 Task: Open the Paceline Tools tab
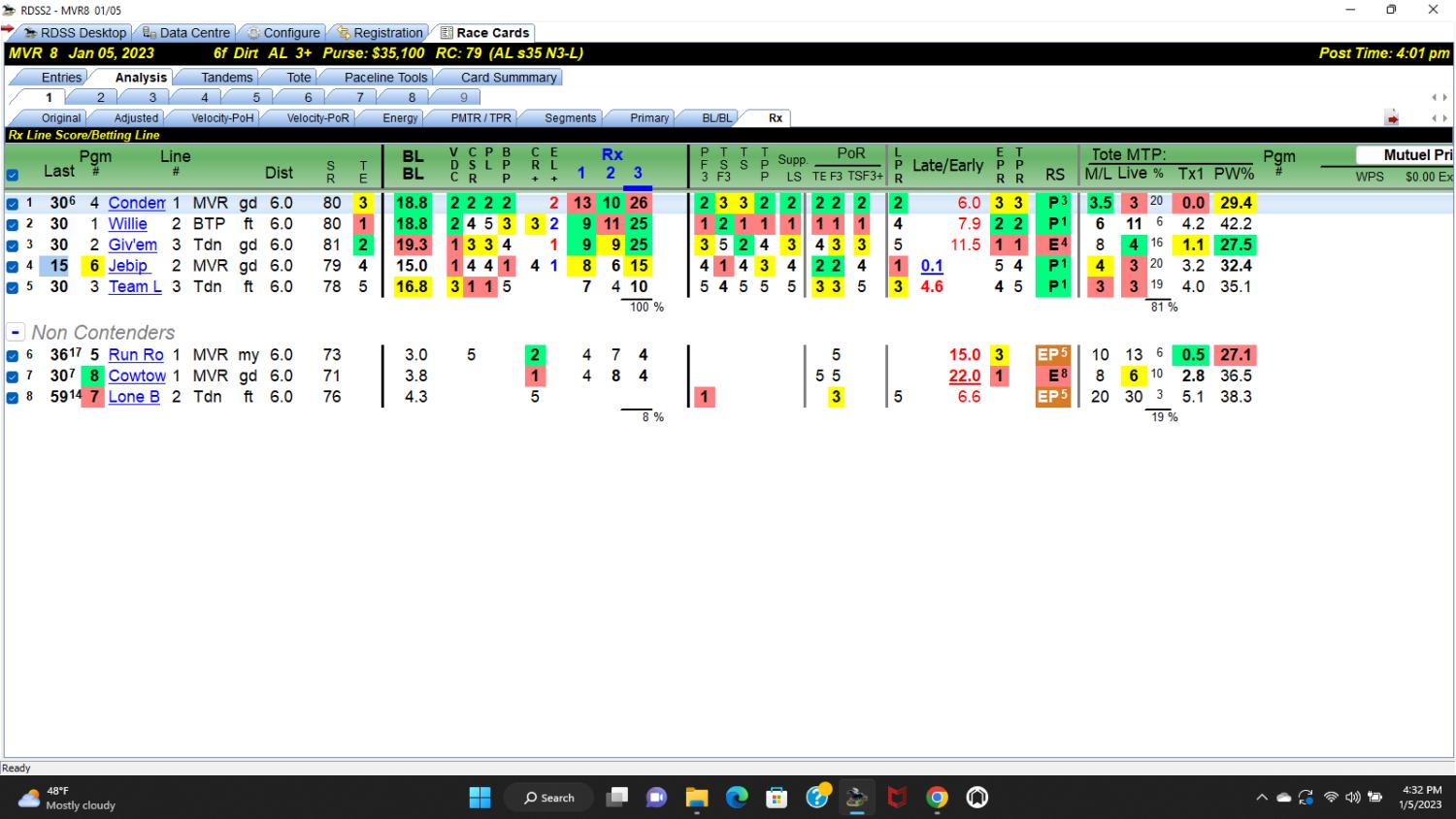(x=385, y=78)
